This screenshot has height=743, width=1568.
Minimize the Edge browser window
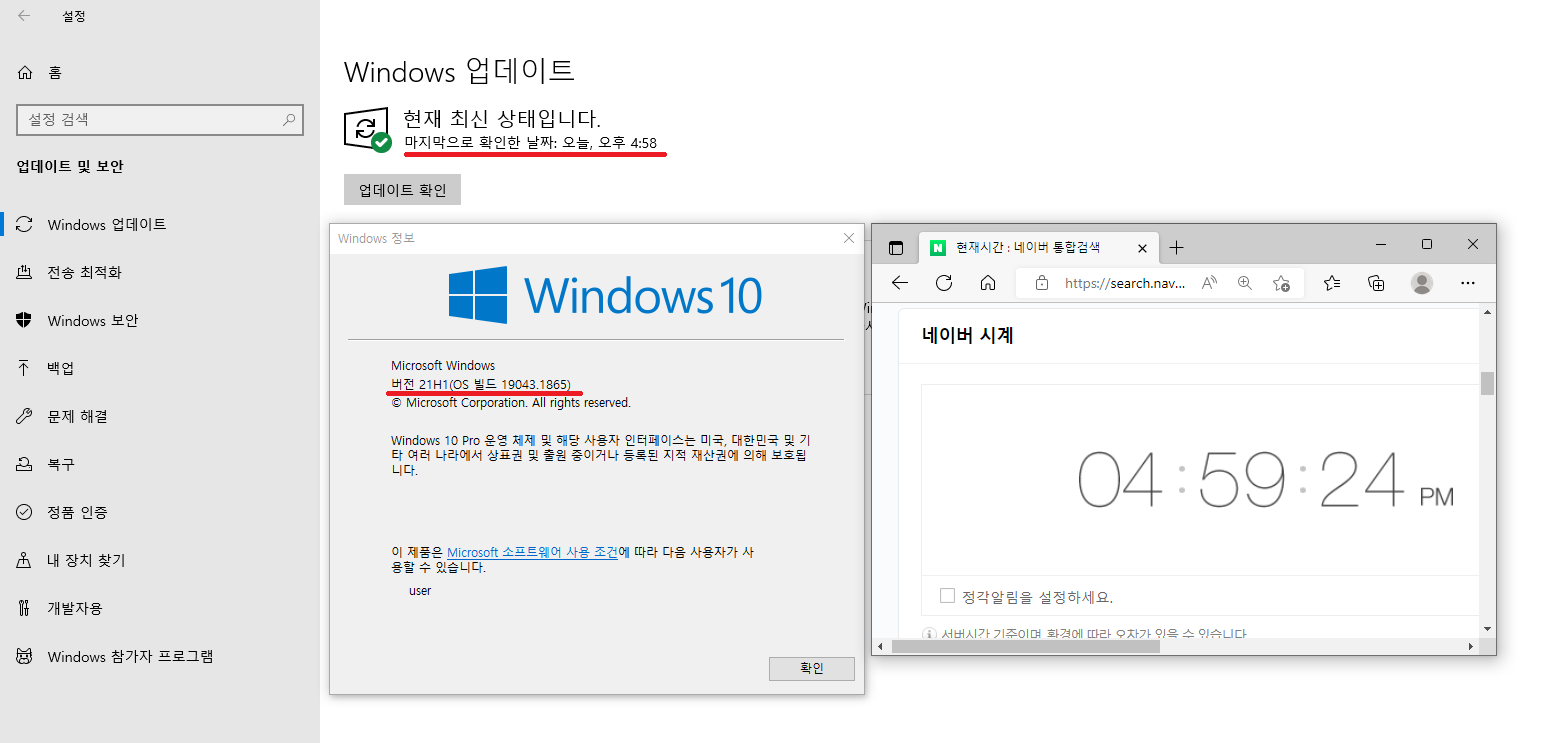click(x=1381, y=244)
